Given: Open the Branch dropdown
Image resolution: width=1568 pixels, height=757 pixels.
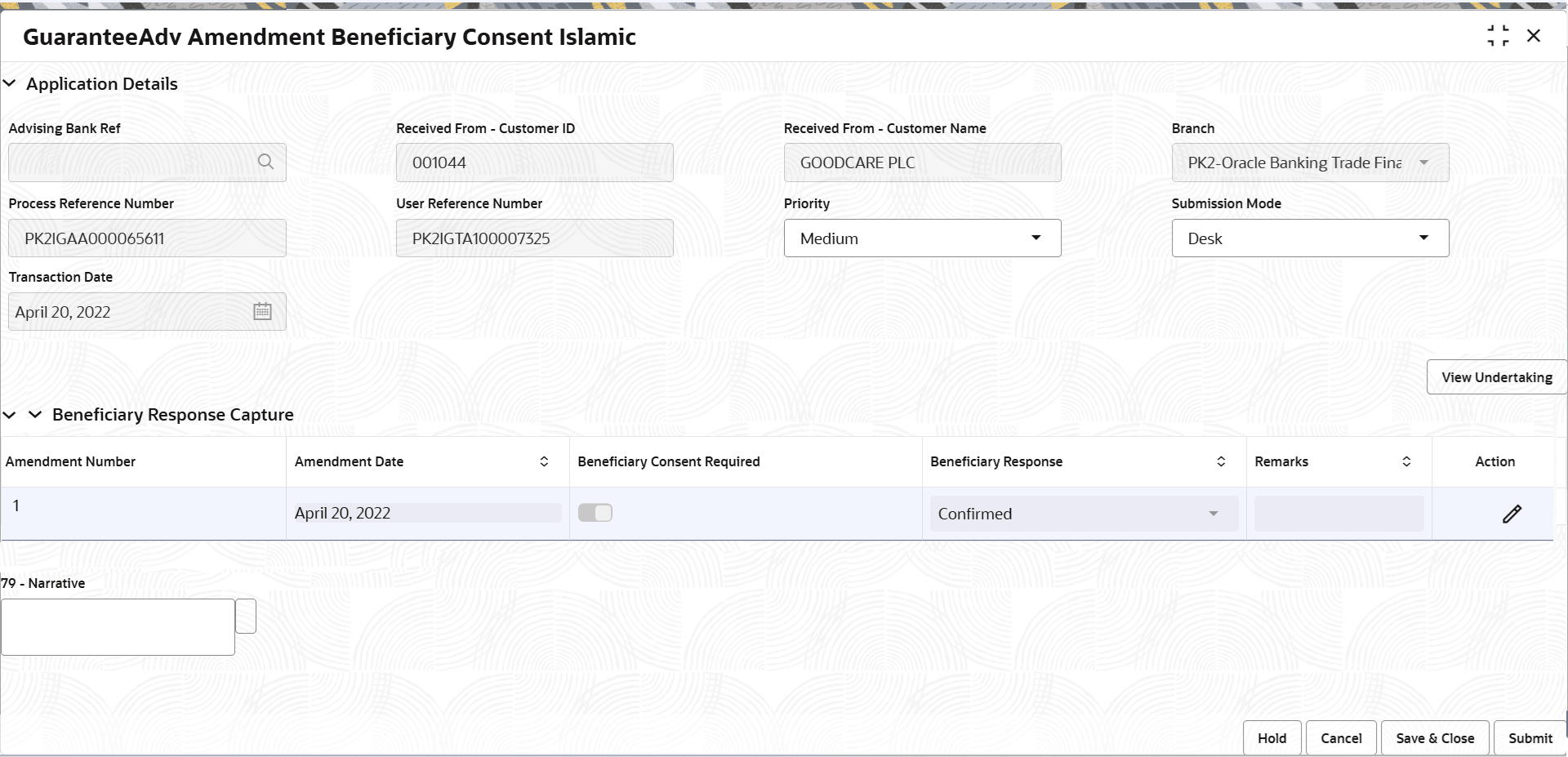Looking at the screenshot, I should [x=1310, y=163].
